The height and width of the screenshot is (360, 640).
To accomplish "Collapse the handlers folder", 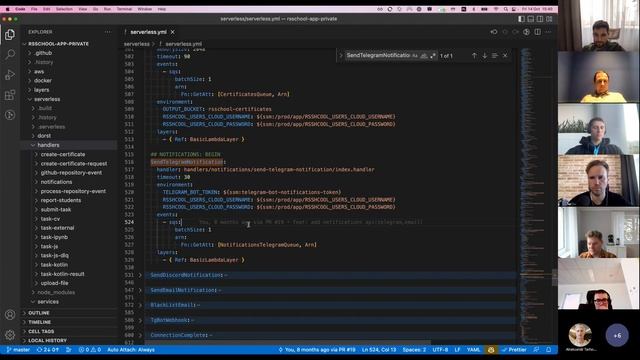I will pyautogui.click(x=48, y=145).
